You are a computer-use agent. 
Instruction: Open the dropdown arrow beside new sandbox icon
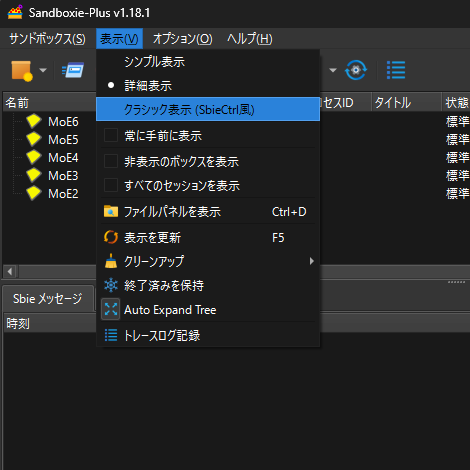pos(43,70)
